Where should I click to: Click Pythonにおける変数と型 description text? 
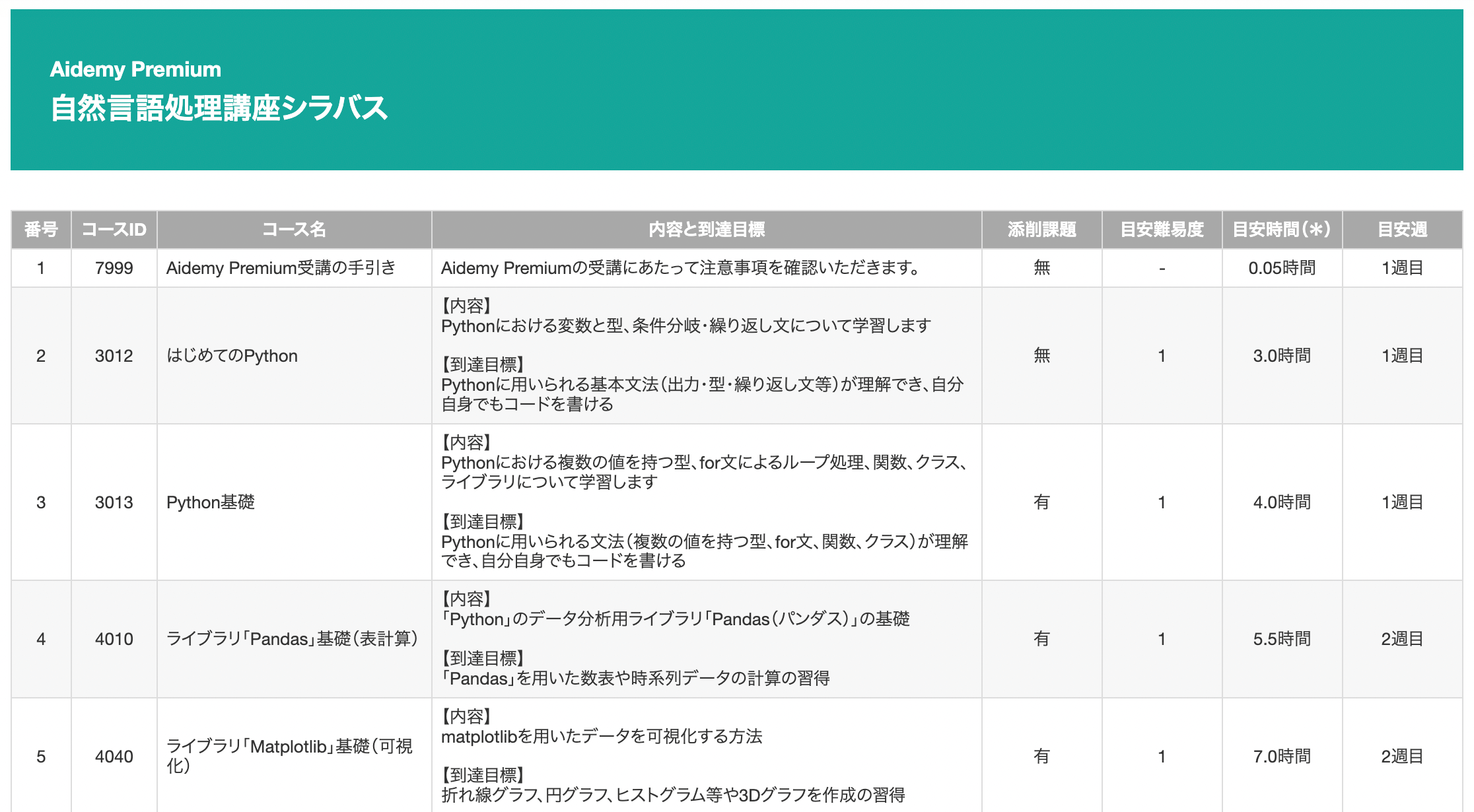coord(686,325)
